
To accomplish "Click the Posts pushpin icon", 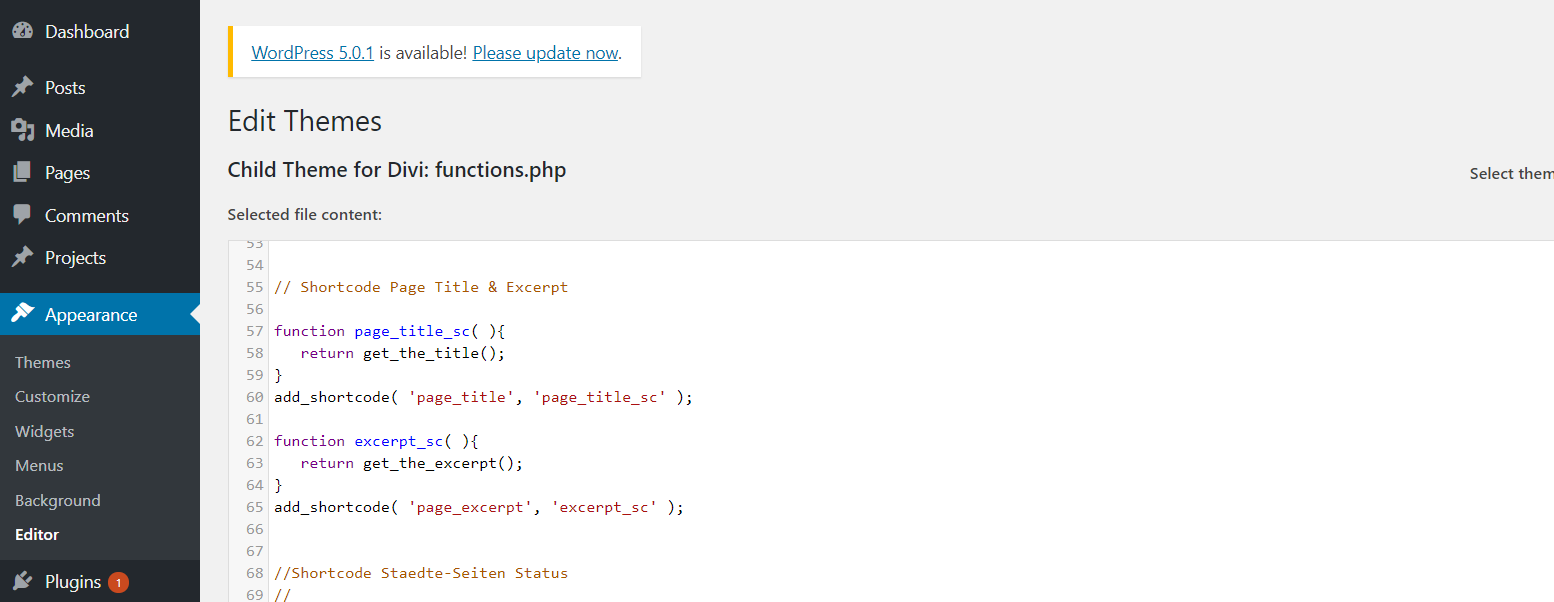I will click(22, 88).
